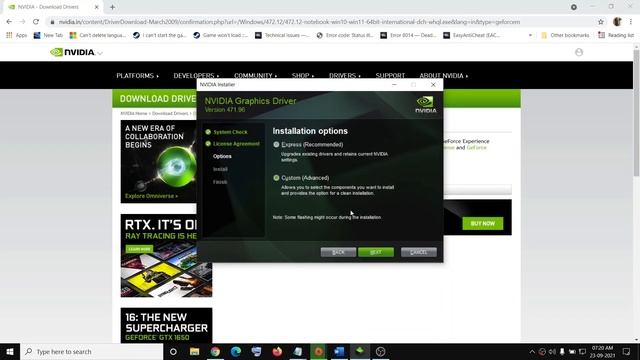Open the "Error code: Status" bookmark
The image size is (640, 360).
coord(345,36)
